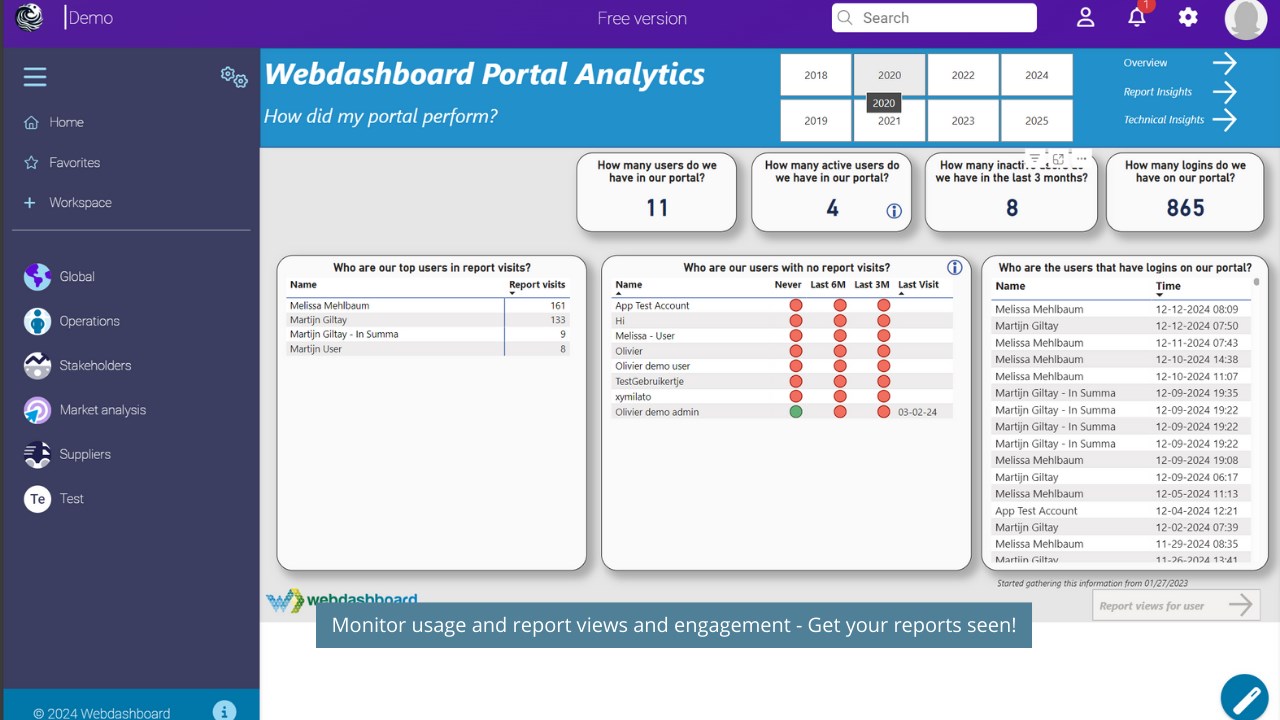
Task: Click Report views for user button
Action: click(1176, 605)
